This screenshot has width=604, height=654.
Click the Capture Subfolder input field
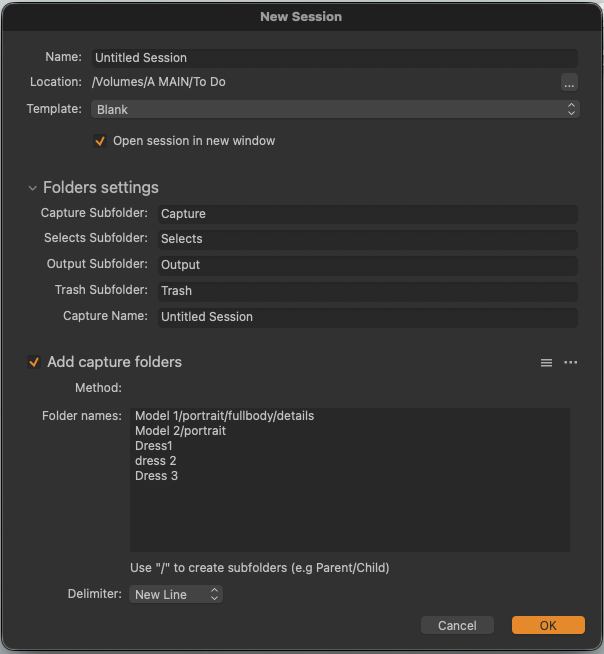coord(366,214)
